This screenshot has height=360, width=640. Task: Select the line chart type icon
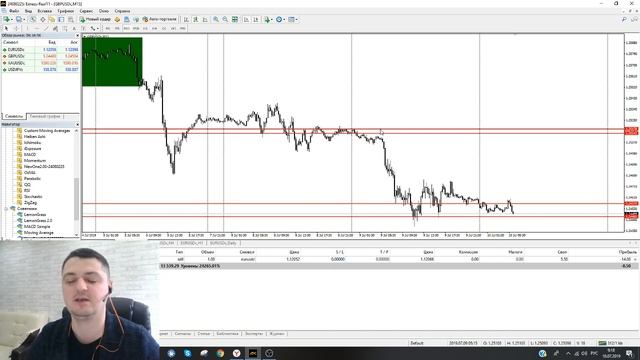[x=205, y=19]
